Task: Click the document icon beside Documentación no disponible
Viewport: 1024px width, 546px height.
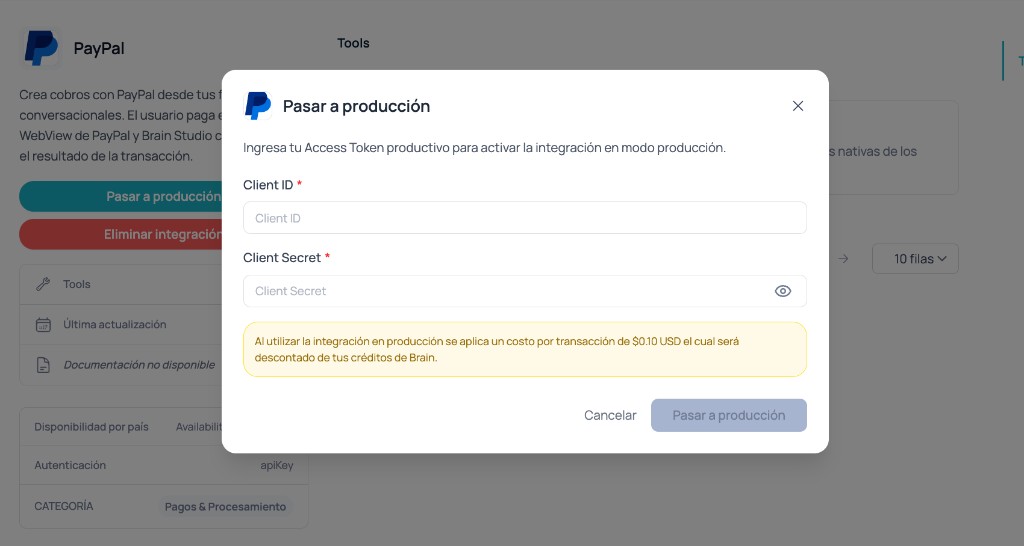Action: point(43,365)
